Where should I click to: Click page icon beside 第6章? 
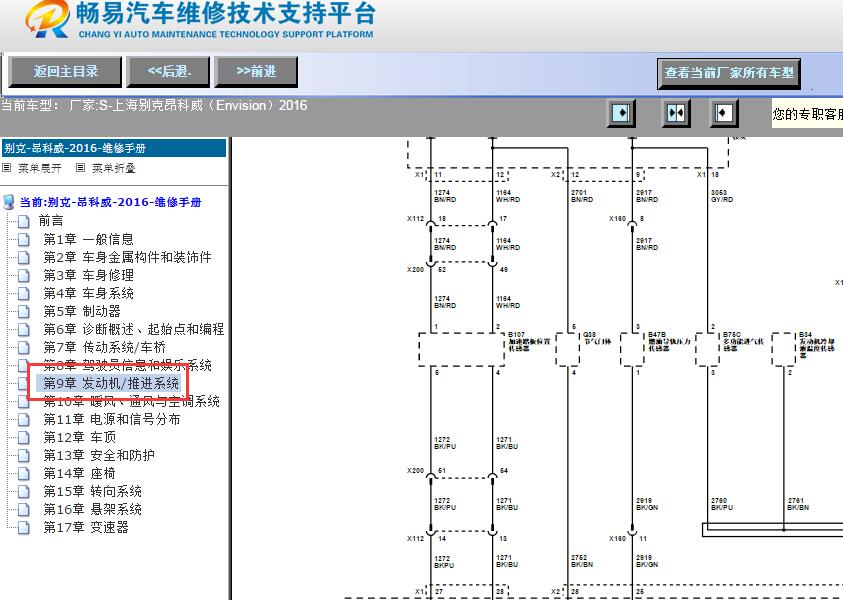click(x=23, y=330)
